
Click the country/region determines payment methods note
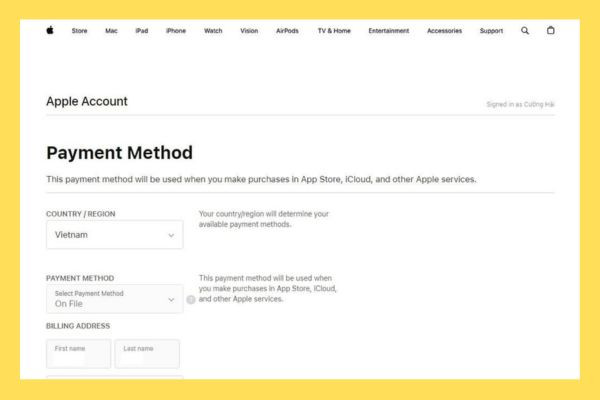(263, 219)
